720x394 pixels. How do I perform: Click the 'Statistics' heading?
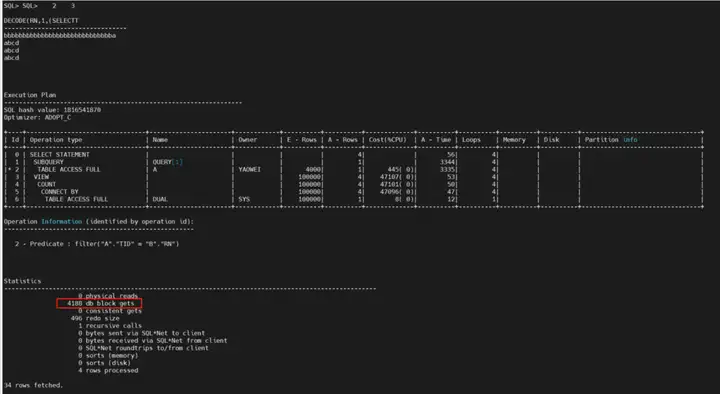coord(22,281)
